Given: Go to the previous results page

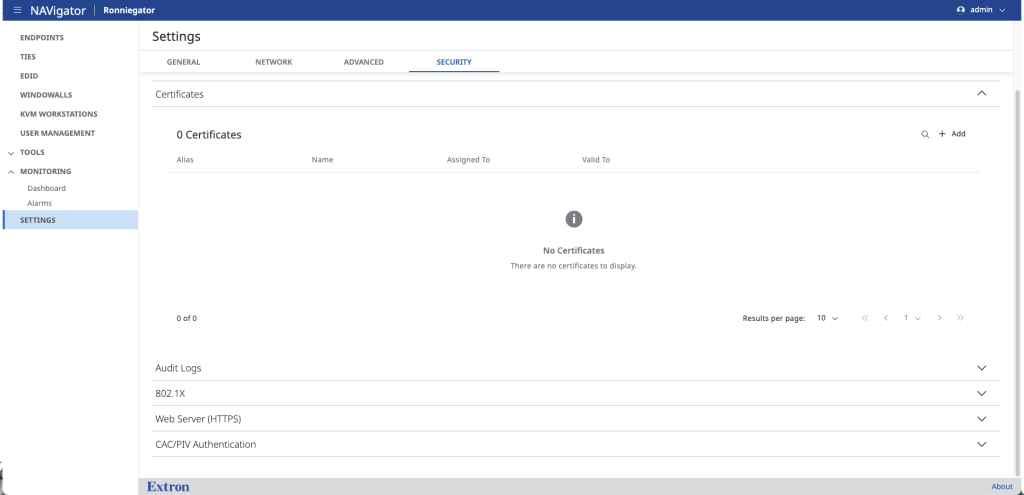Looking at the screenshot, I should pyautogui.click(x=886, y=318).
